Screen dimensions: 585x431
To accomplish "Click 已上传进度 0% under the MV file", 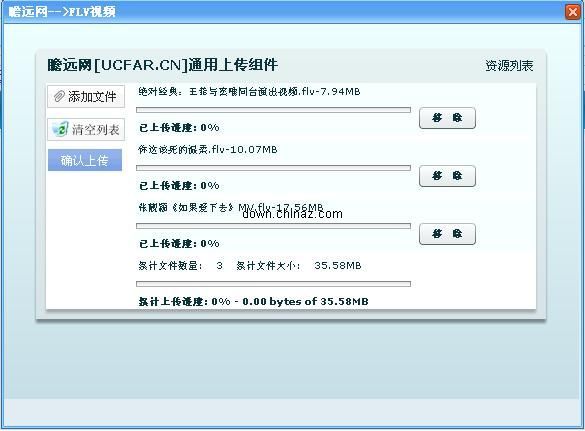I will (x=179, y=244).
